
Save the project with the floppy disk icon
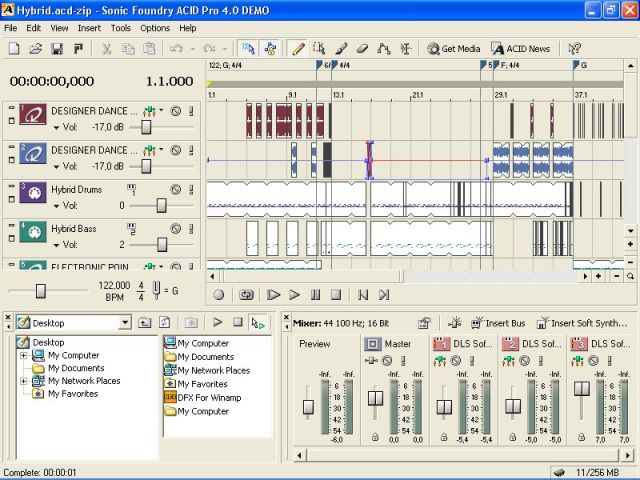click(57, 49)
